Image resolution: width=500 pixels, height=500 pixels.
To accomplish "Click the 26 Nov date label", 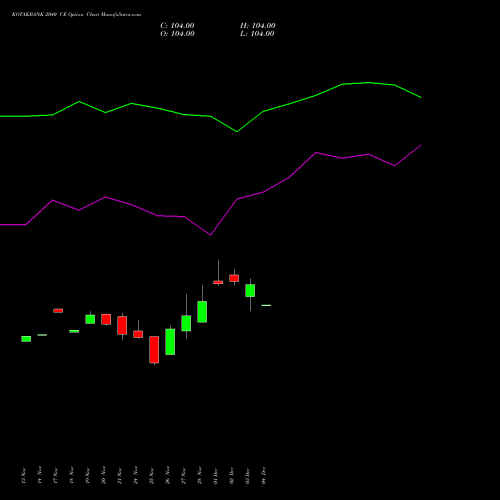I will tap(168, 475).
